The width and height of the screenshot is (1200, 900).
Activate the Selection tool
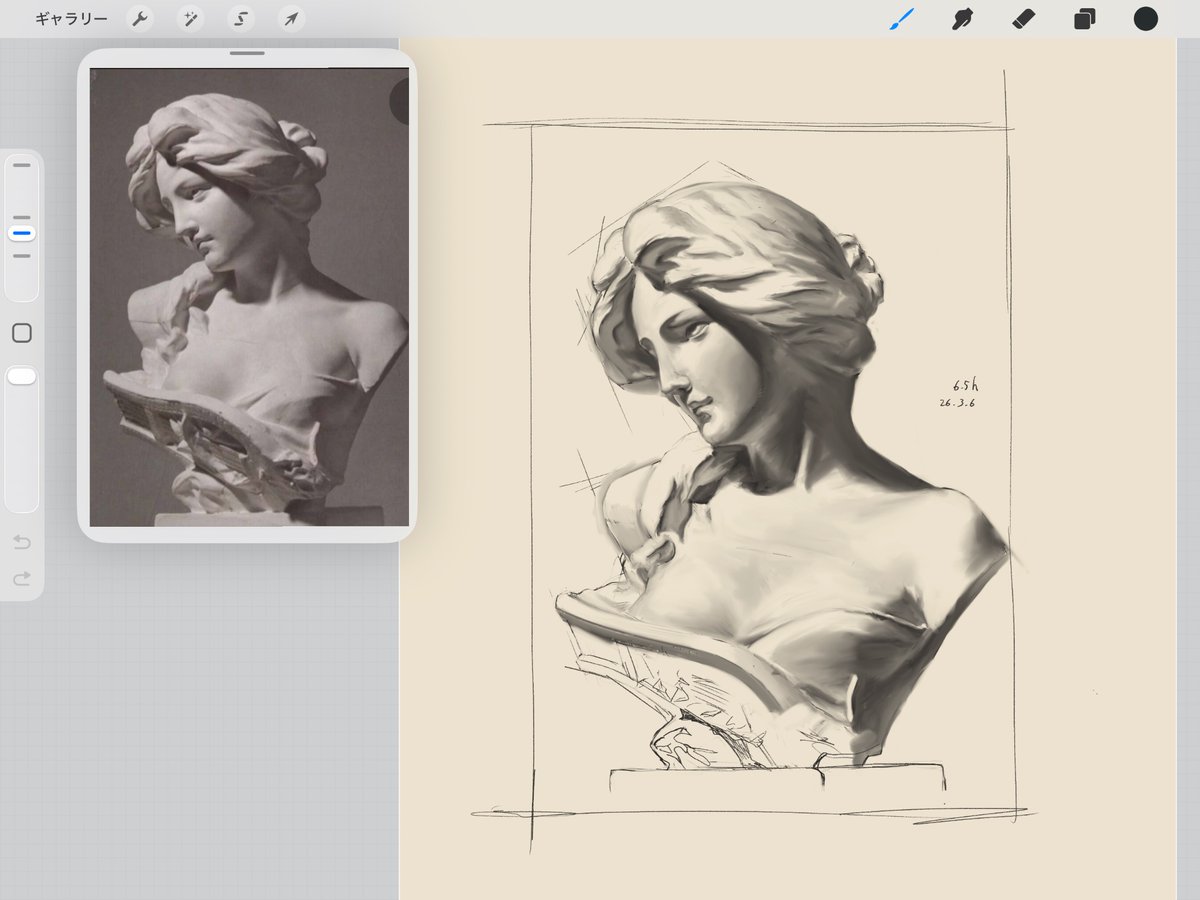(x=240, y=19)
